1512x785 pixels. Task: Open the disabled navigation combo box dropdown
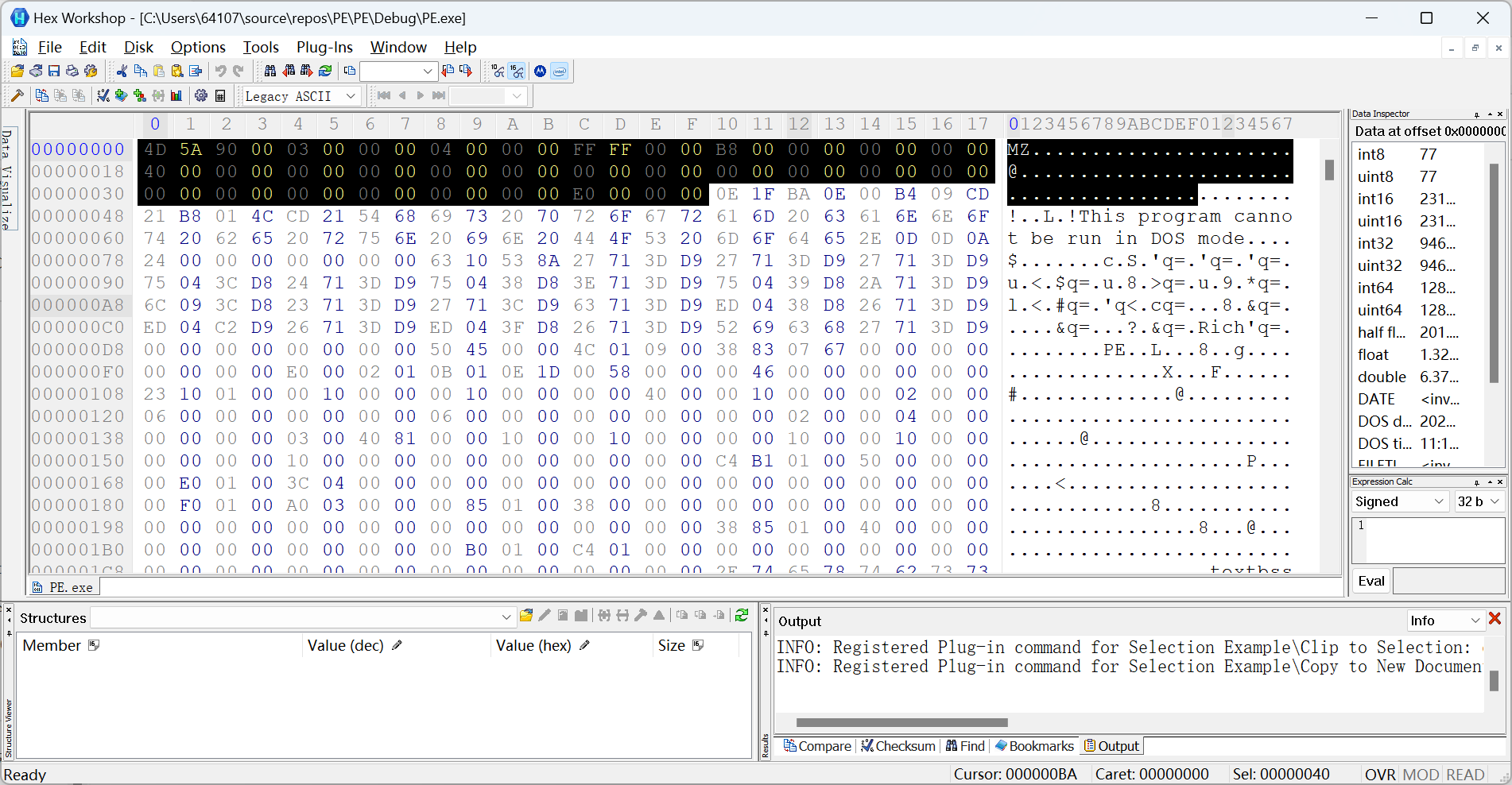[x=518, y=96]
